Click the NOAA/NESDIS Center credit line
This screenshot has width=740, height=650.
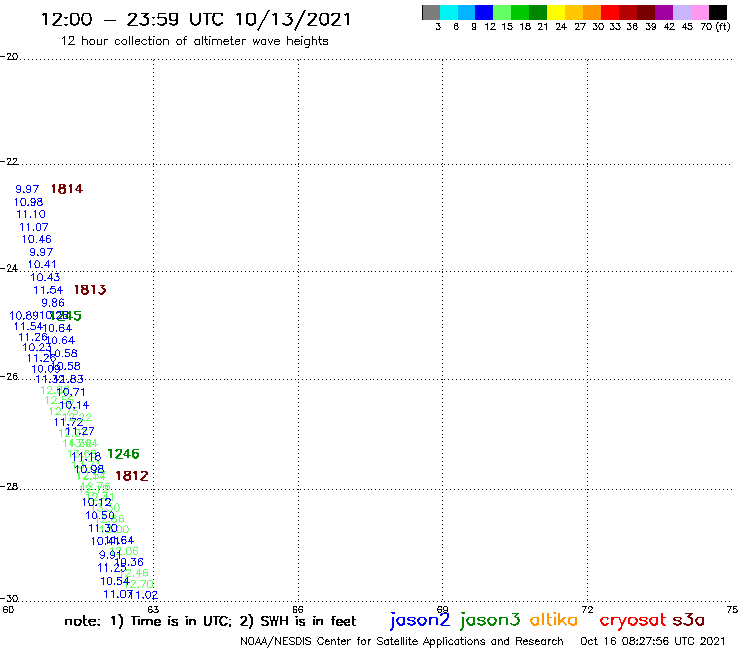click(402, 641)
